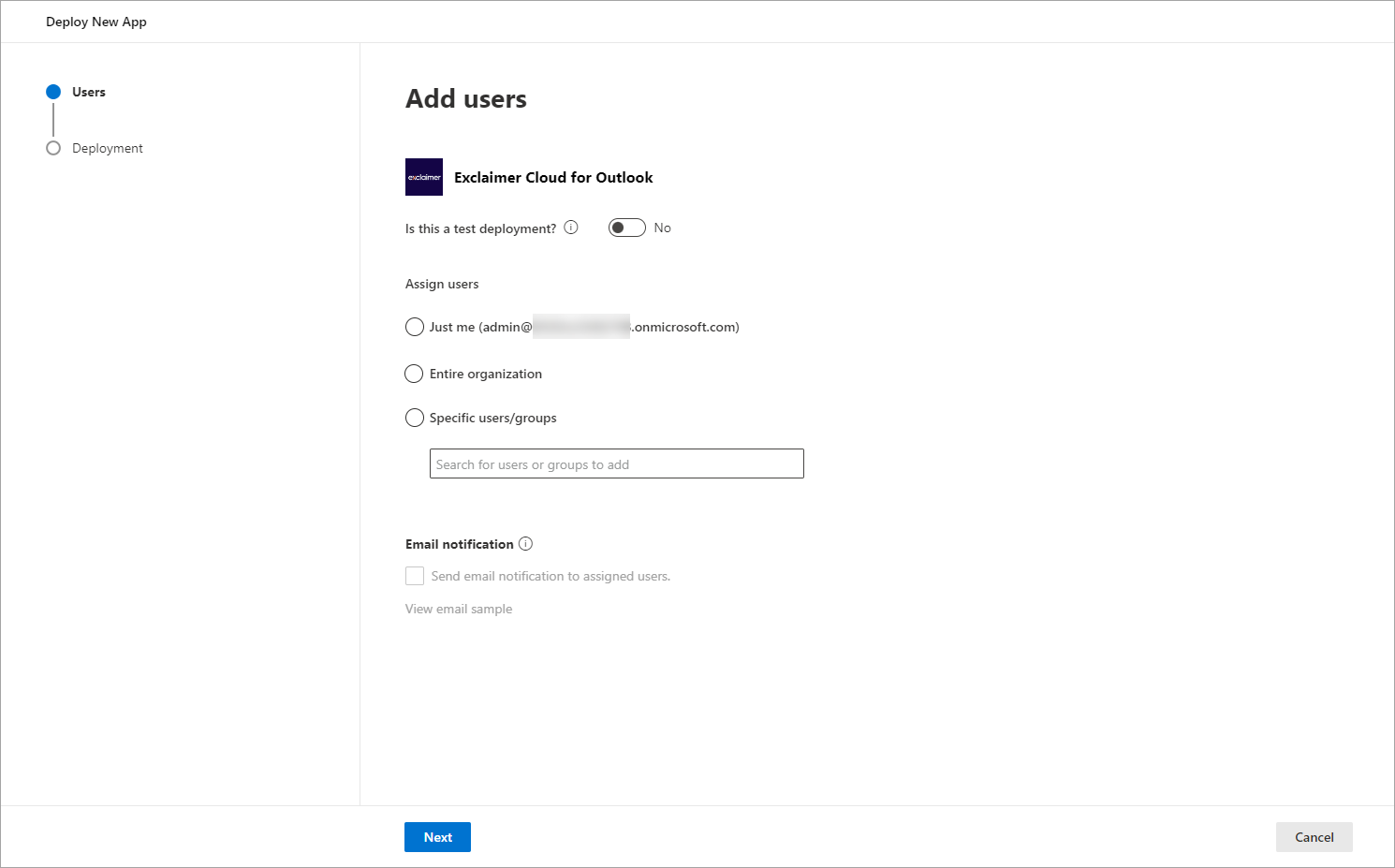Screen dimensions: 1395x868
Task: Click the Deploy New App header title
Action: click(x=96, y=22)
